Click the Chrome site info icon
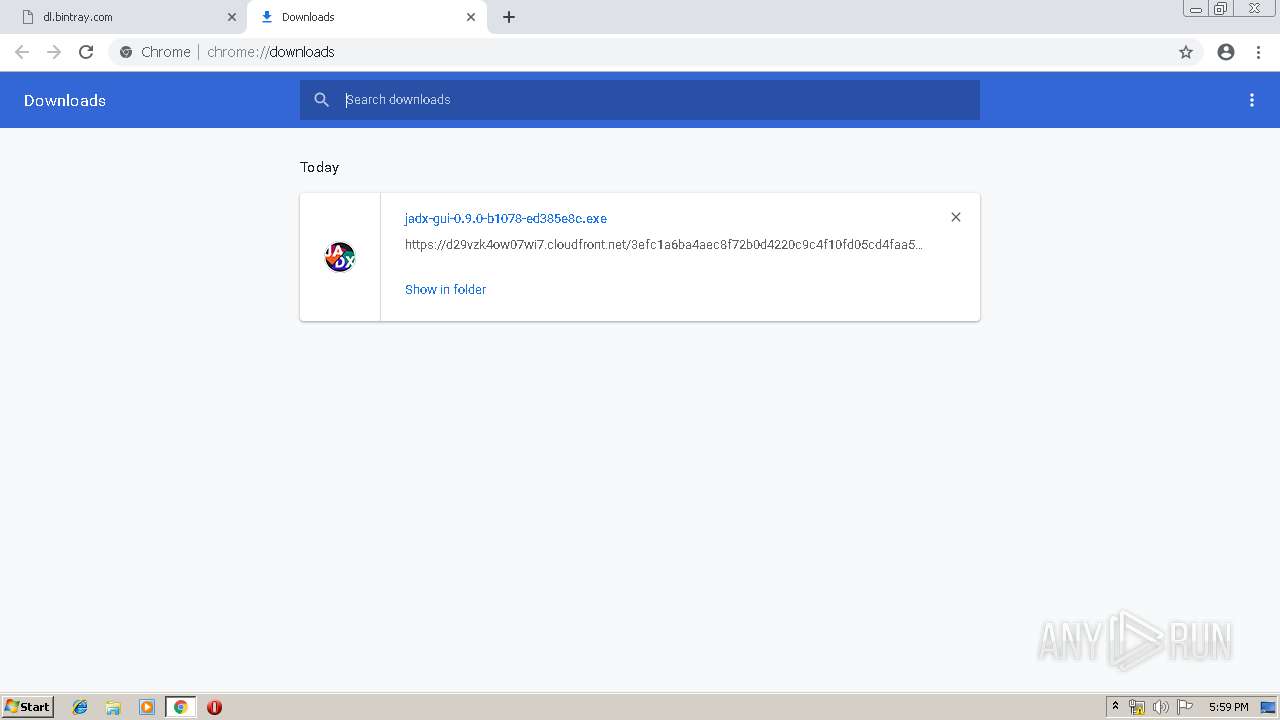1280x720 pixels. point(126,52)
